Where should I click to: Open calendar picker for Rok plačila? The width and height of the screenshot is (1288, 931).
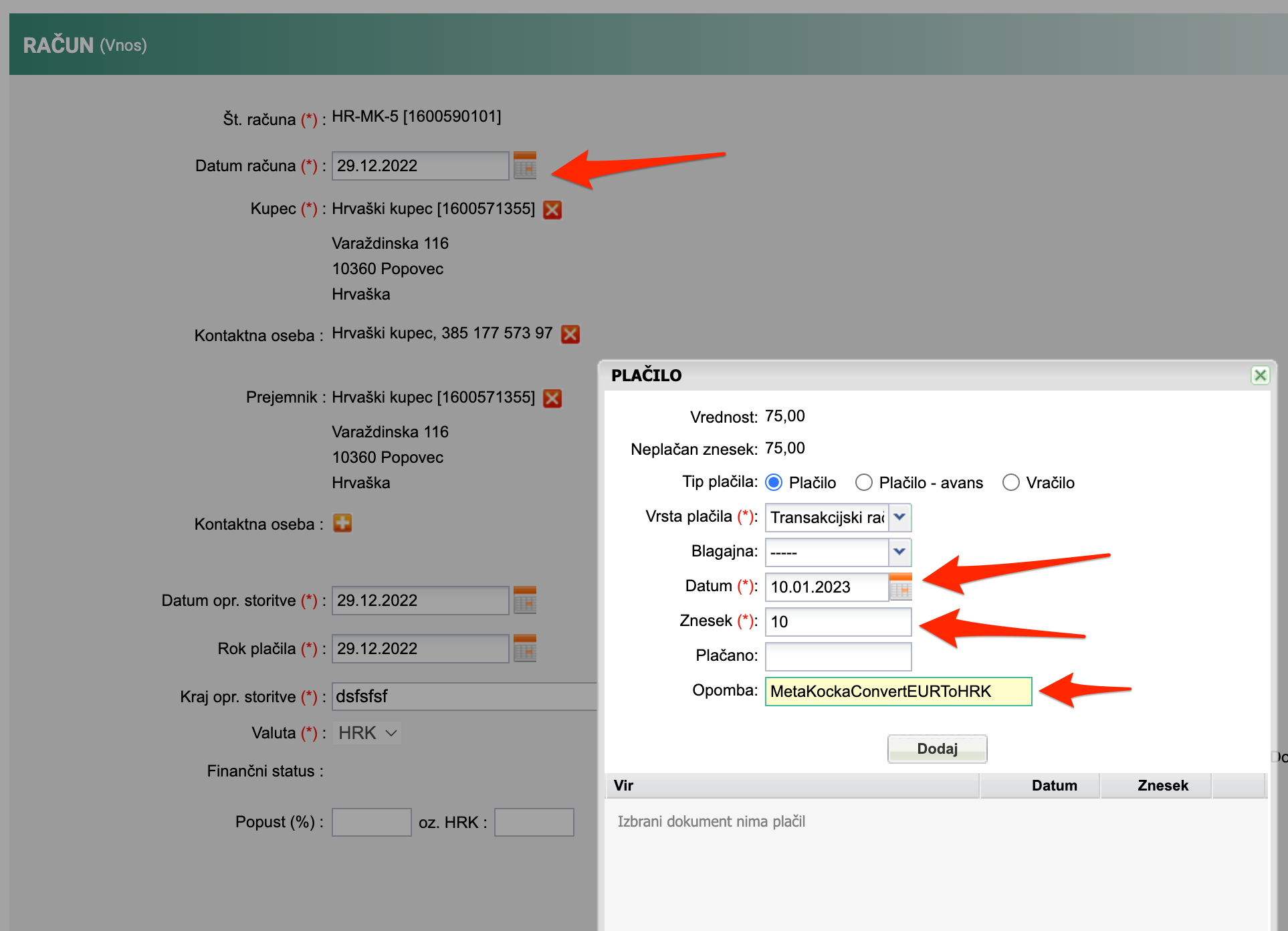525,648
